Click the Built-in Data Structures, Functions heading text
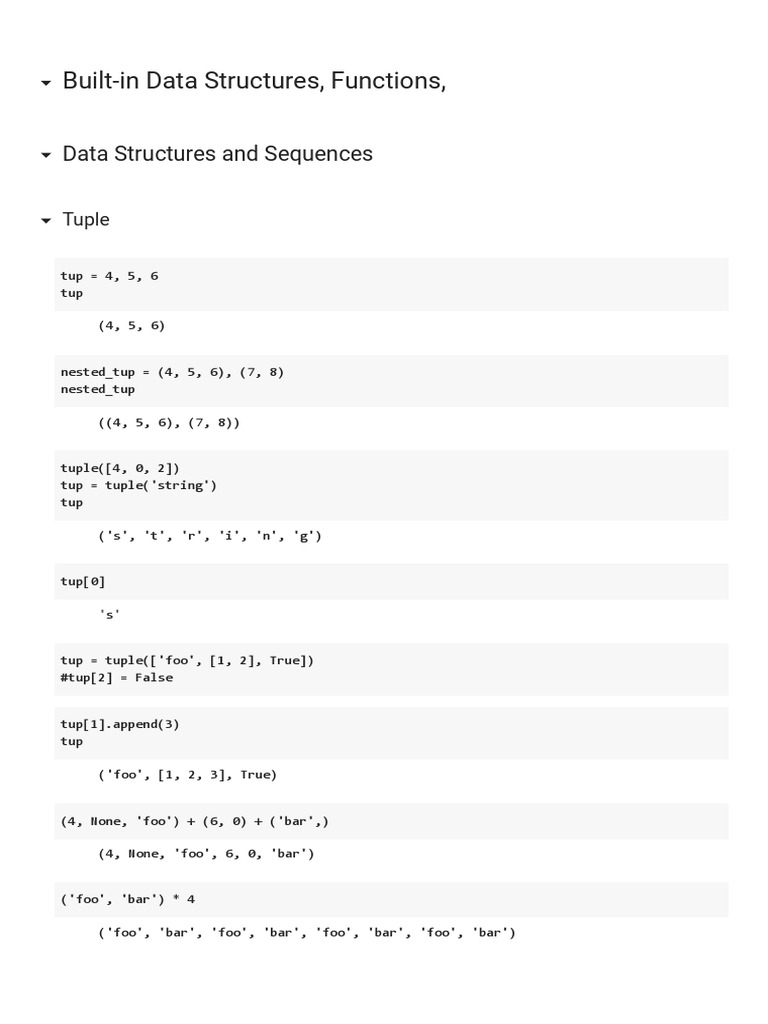Viewport: 768px width, 1024px height. click(254, 81)
